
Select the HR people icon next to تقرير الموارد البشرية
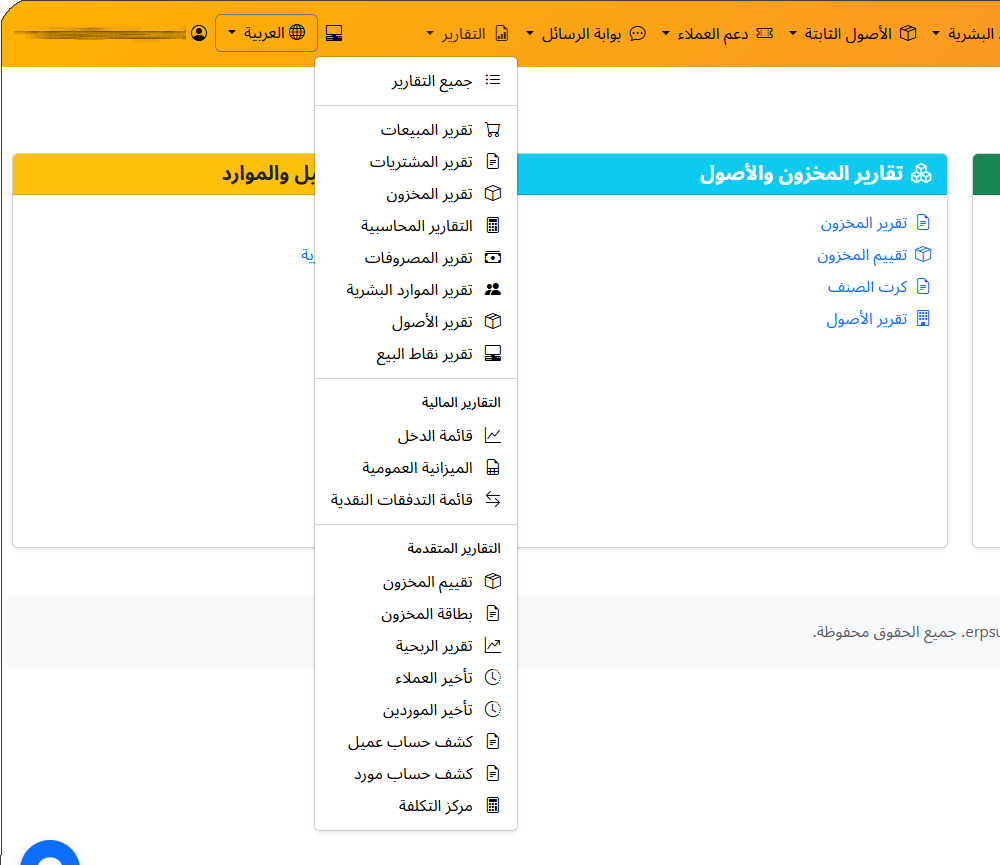tap(492, 289)
